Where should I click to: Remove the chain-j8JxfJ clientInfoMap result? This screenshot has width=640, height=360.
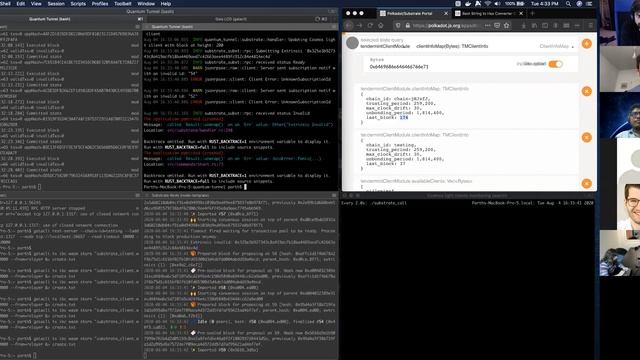(x=587, y=91)
